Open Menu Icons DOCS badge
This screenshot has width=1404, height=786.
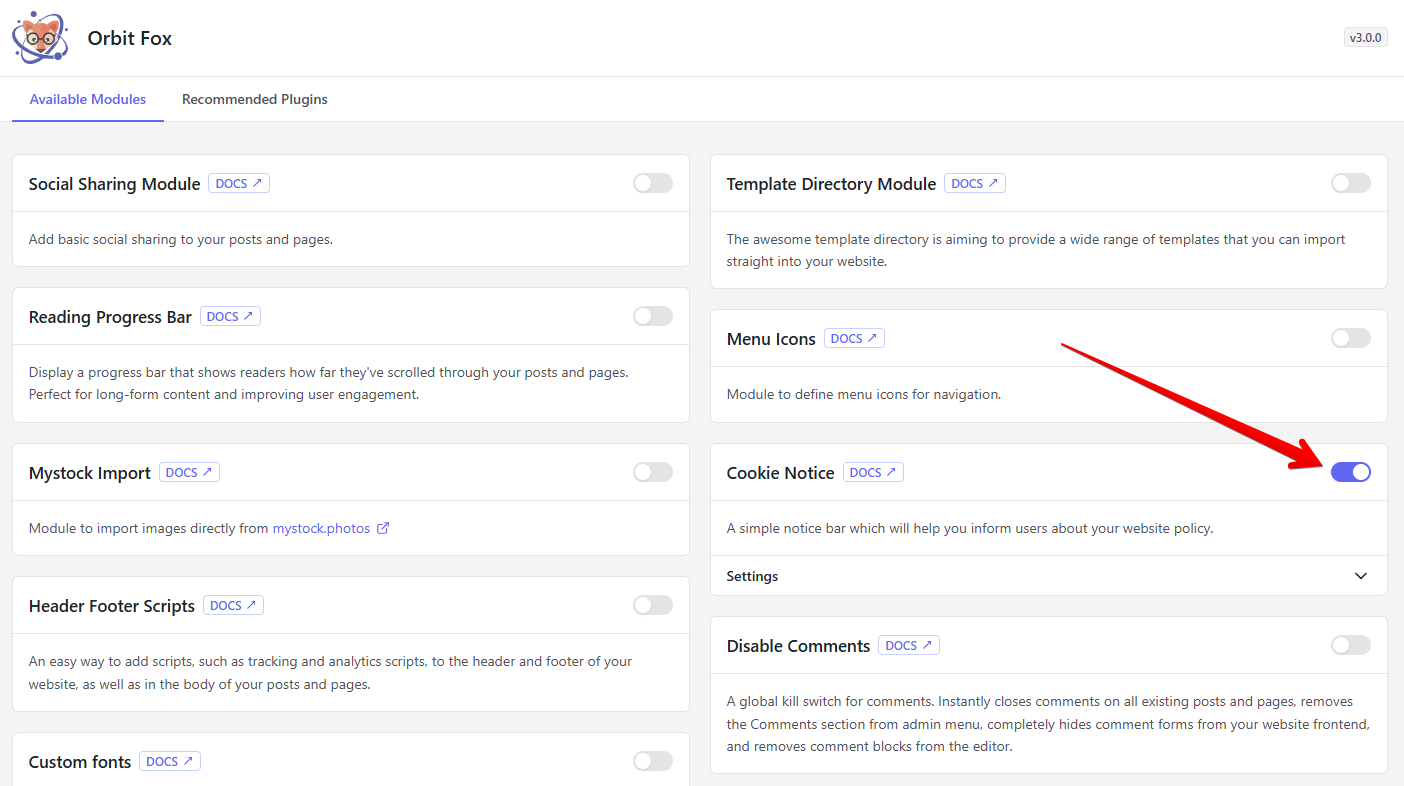(853, 339)
